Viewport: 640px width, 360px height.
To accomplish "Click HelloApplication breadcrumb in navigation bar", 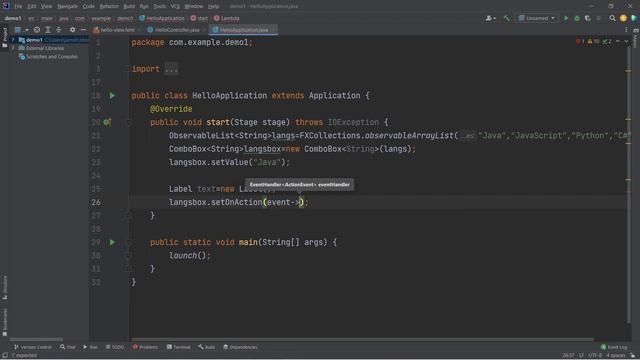I will (162, 18).
